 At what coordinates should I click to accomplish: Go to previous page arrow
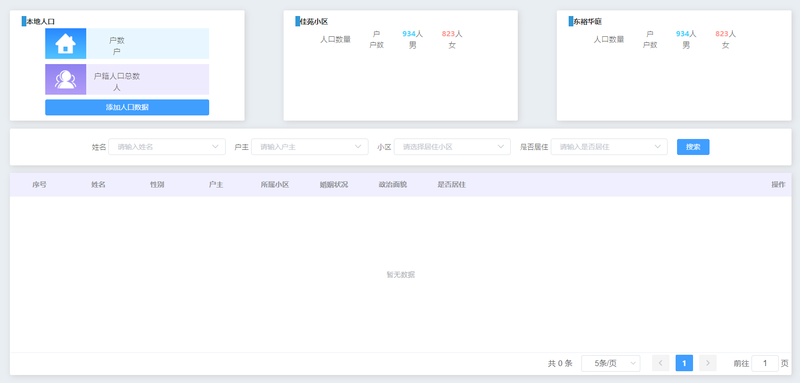[661, 363]
